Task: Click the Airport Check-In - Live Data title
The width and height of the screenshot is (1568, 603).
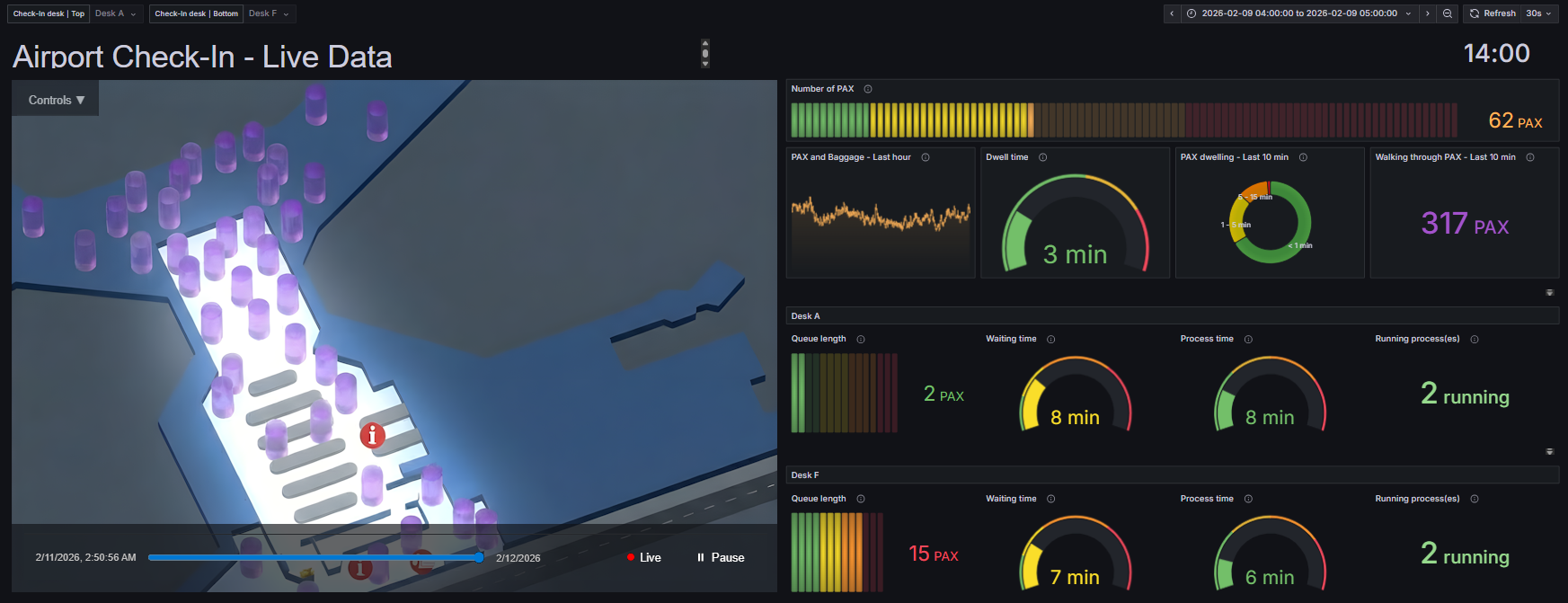Action: pyautogui.click(x=202, y=57)
